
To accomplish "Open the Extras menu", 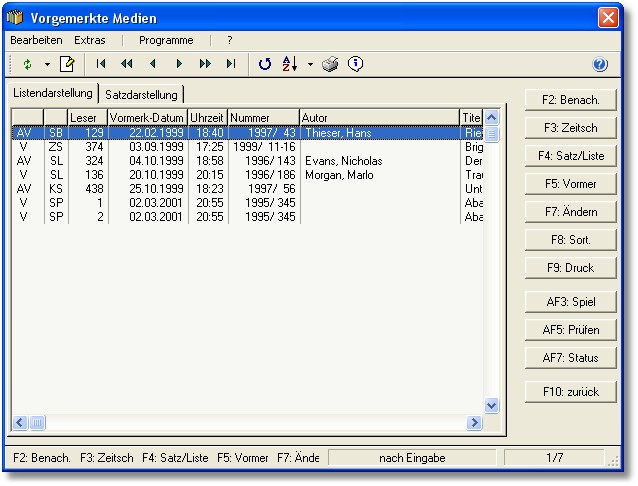I will click(x=90, y=40).
